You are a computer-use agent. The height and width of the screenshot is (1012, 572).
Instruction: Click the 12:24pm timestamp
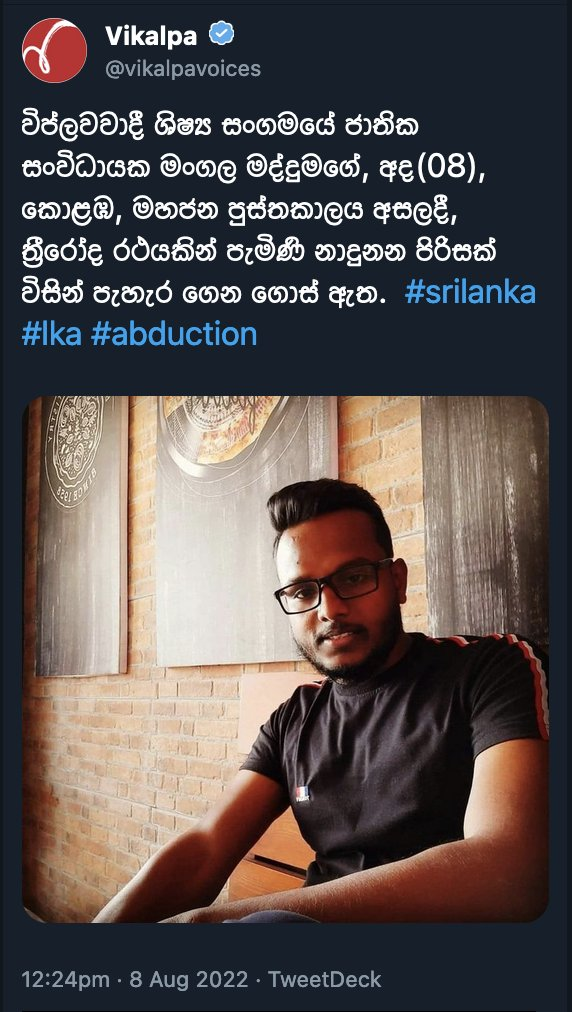tap(65, 979)
